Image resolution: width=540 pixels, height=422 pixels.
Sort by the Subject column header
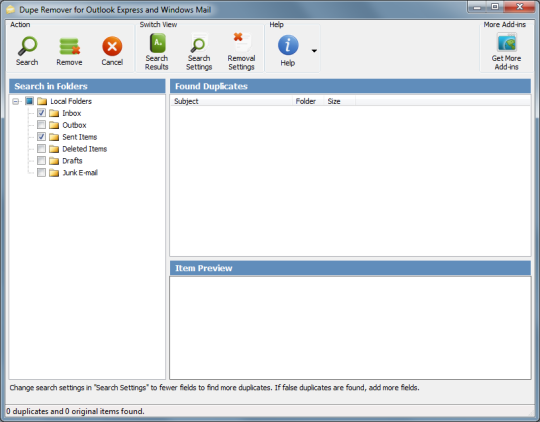(231, 101)
